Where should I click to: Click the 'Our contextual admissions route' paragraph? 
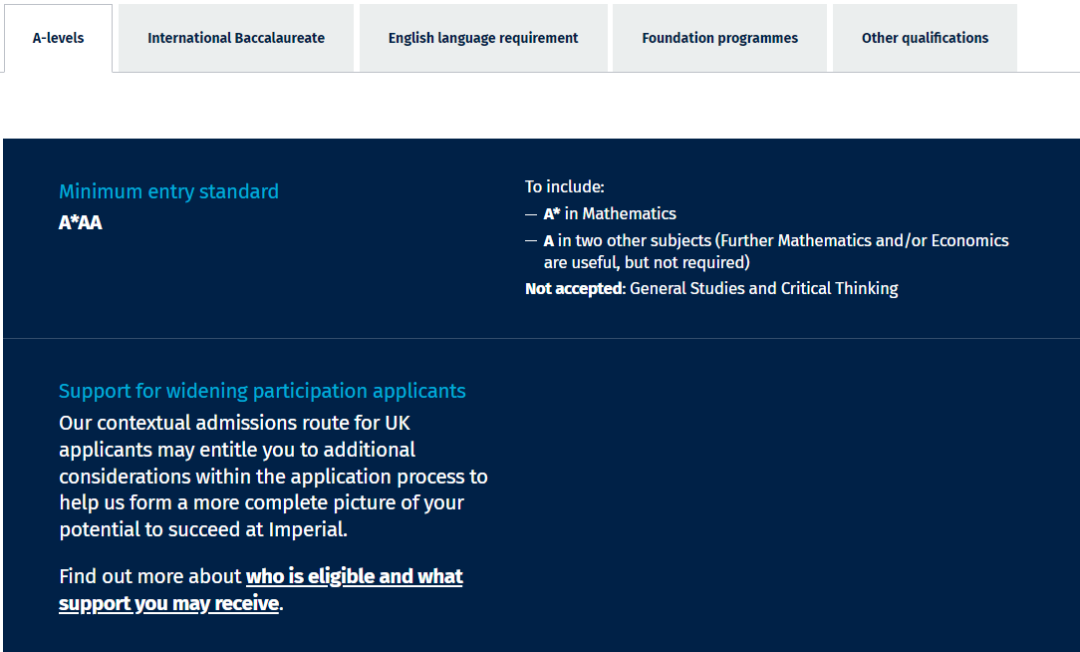(234, 423)
